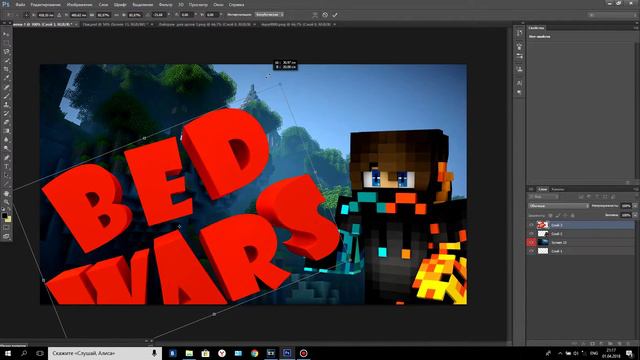The width and height of the screenshot is (640, 360).
Task: Lock transparent pixels on the layer
Action: pos(550,215)
